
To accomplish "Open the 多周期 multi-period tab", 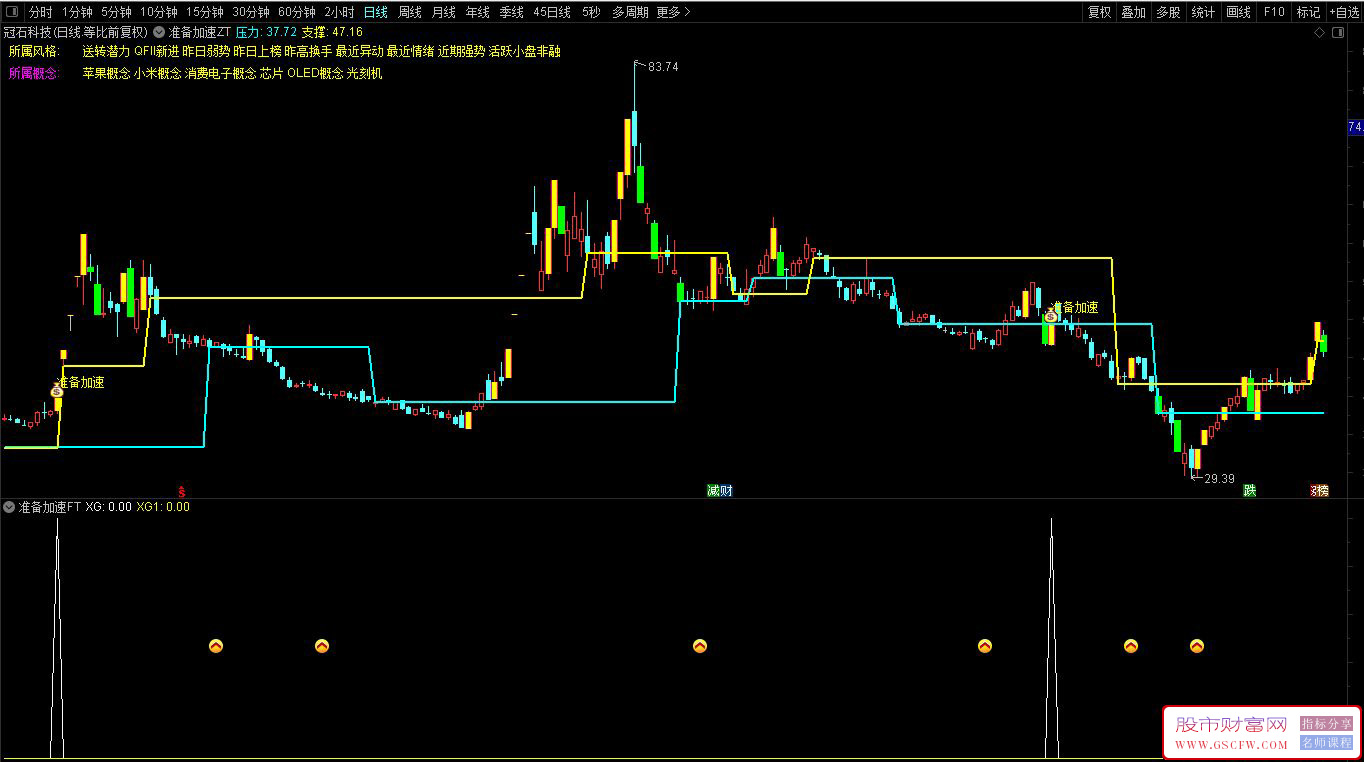I will 630,12.
